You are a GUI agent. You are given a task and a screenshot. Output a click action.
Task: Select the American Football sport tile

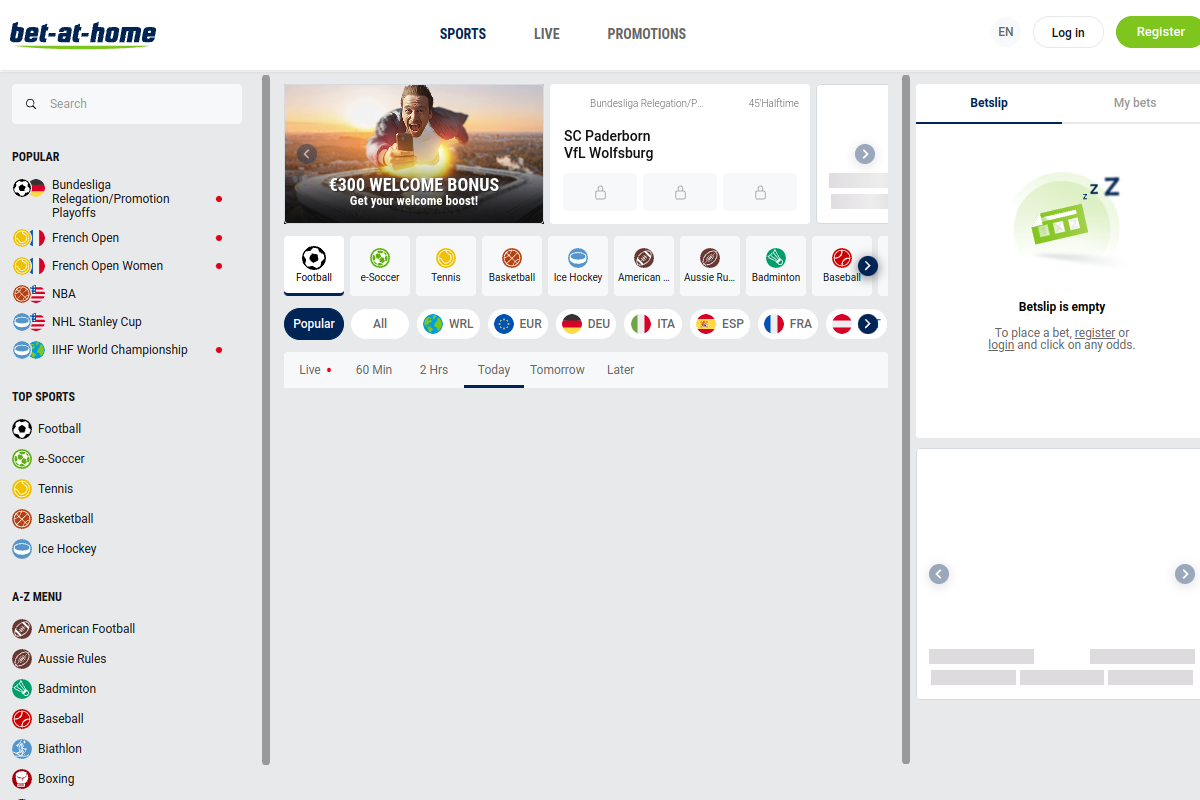pyautogui.click(x=644, y=266)
